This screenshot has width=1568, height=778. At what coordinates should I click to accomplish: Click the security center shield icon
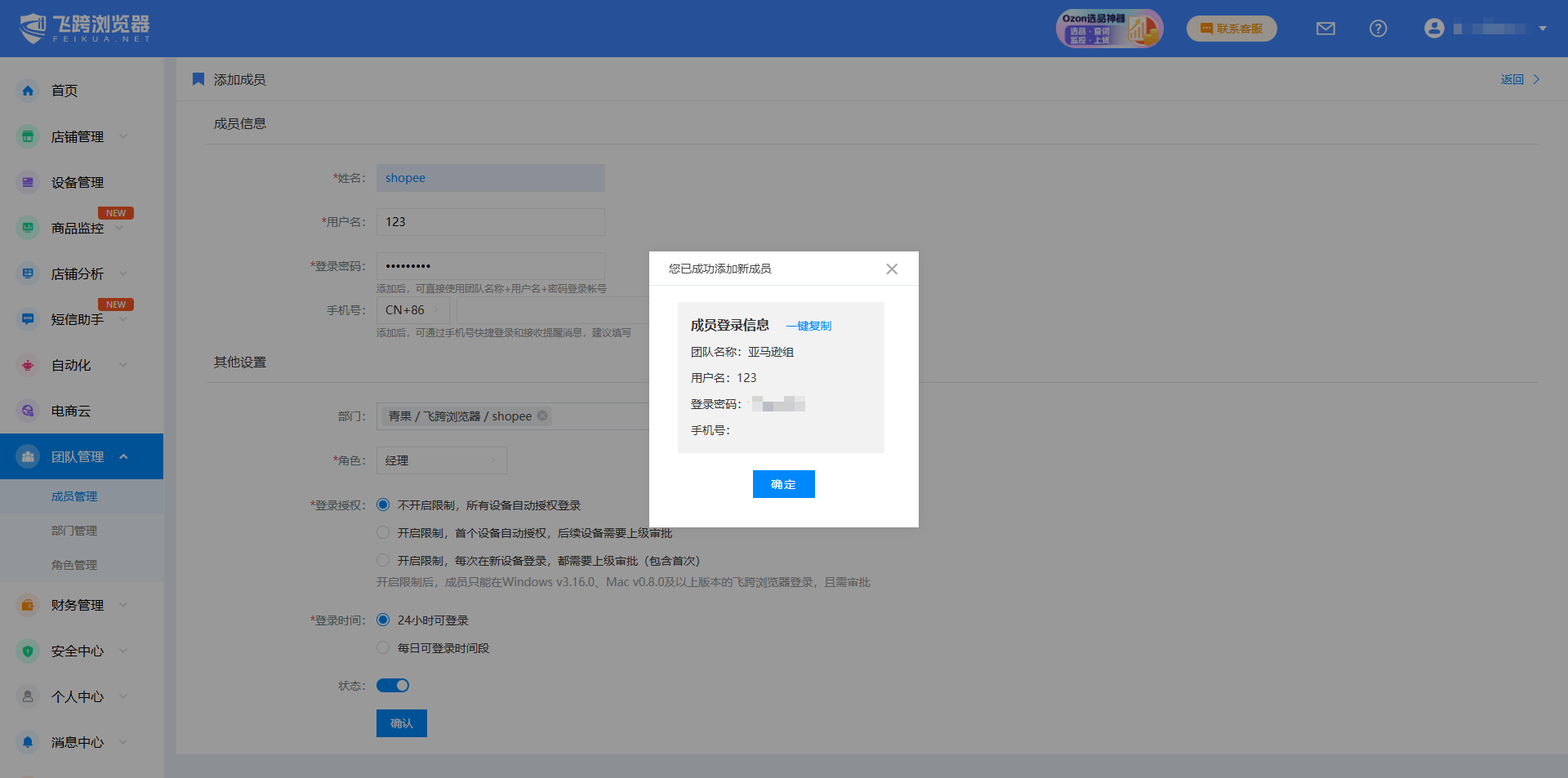tap(28, 651)
